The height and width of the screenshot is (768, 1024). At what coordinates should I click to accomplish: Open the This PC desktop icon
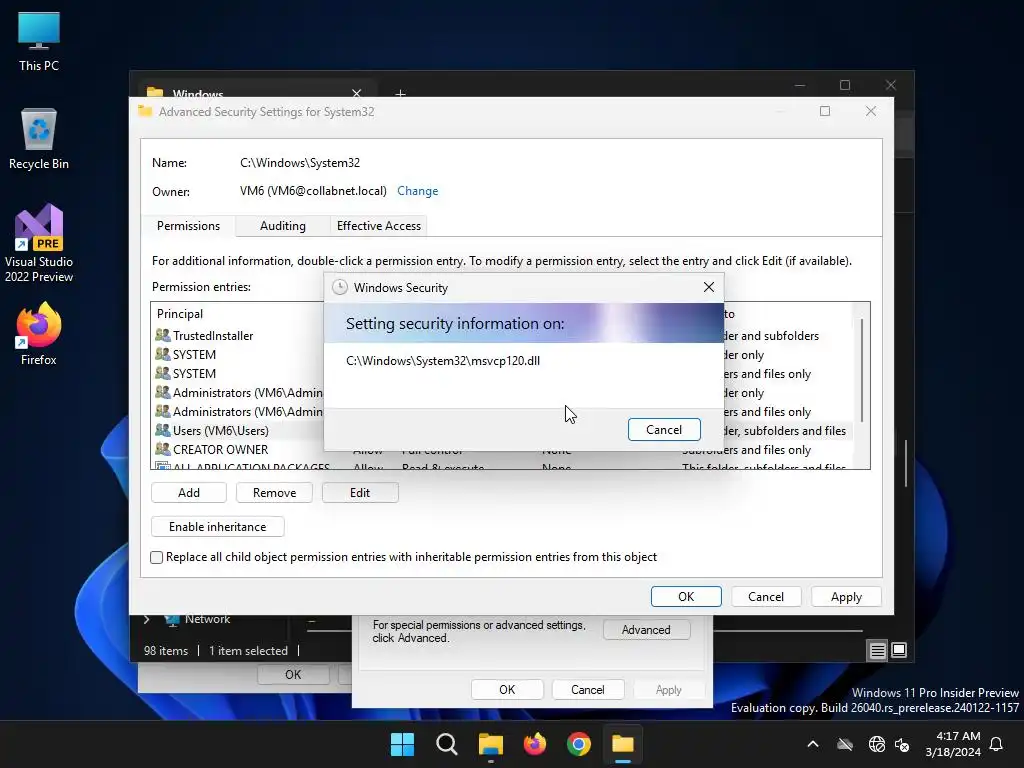(39, 42)
